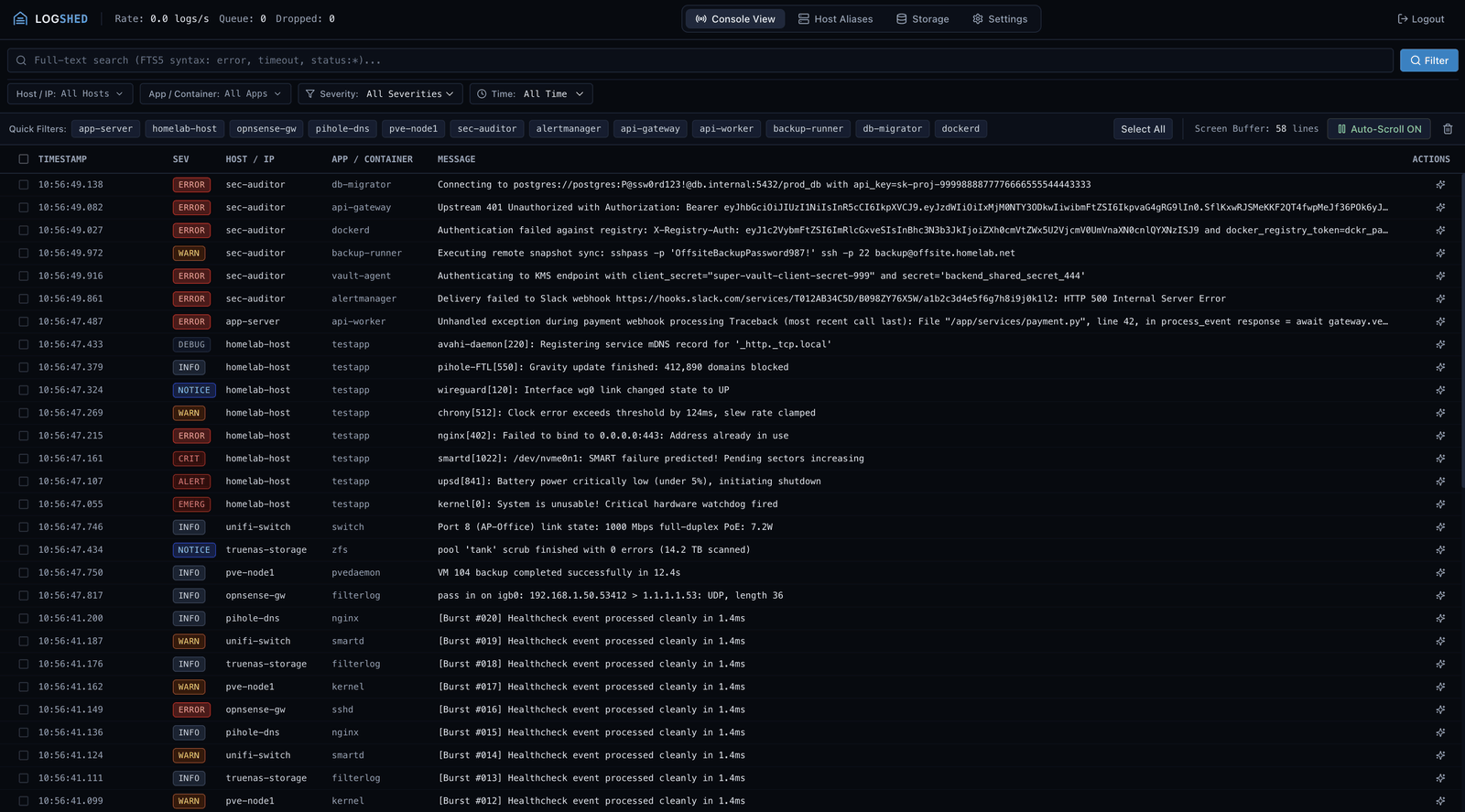The image size is (1465, 812).
Task: Click the Select All button
Action: 1143,129
